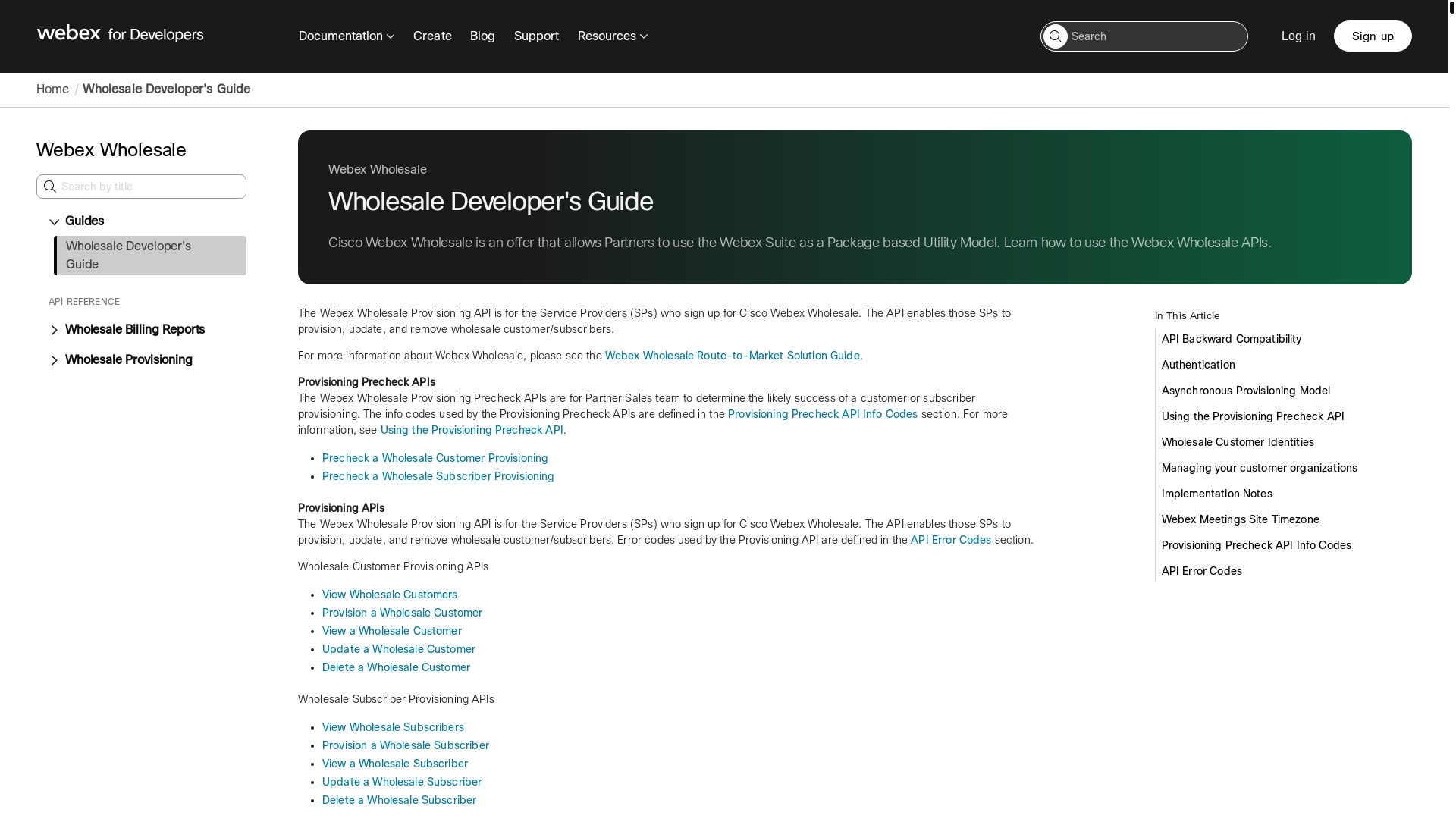Viewport: 1456px width, 819px height.
Task: Jump to Using the Provisioning Precheck API in article nav
Action: pyautogui.click(x=1252, y=416)
